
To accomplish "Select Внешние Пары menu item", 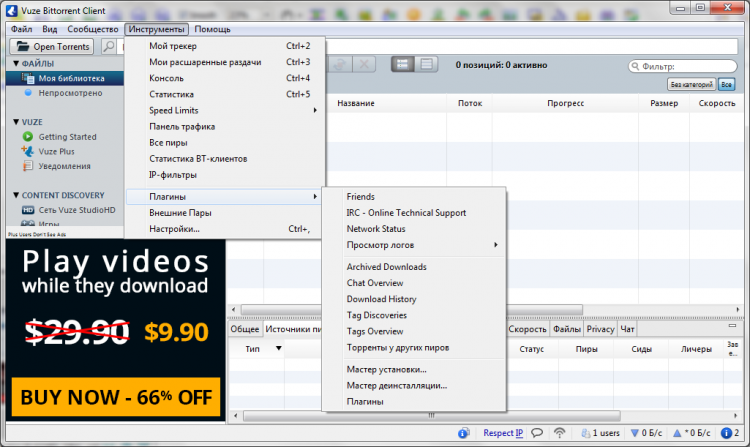I will pyautogui.click(x=225, y=213).
